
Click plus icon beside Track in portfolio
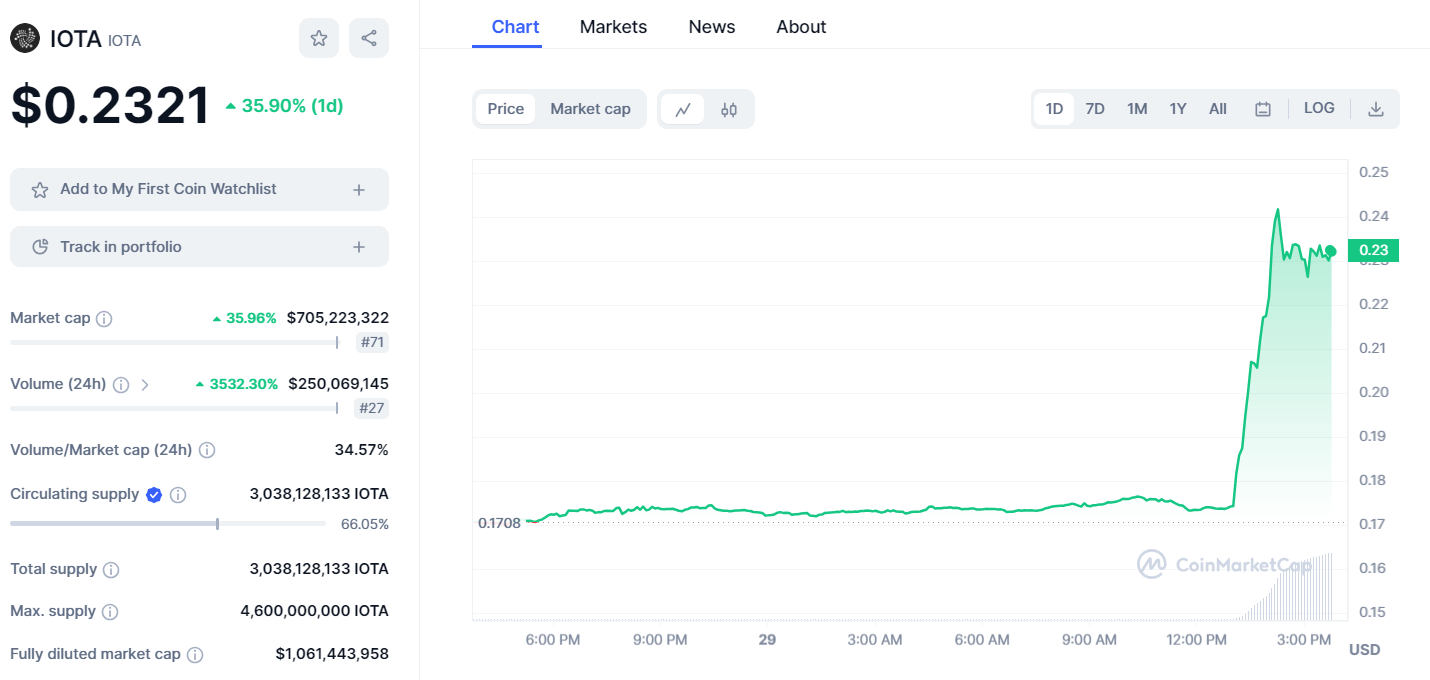[359, 247]
